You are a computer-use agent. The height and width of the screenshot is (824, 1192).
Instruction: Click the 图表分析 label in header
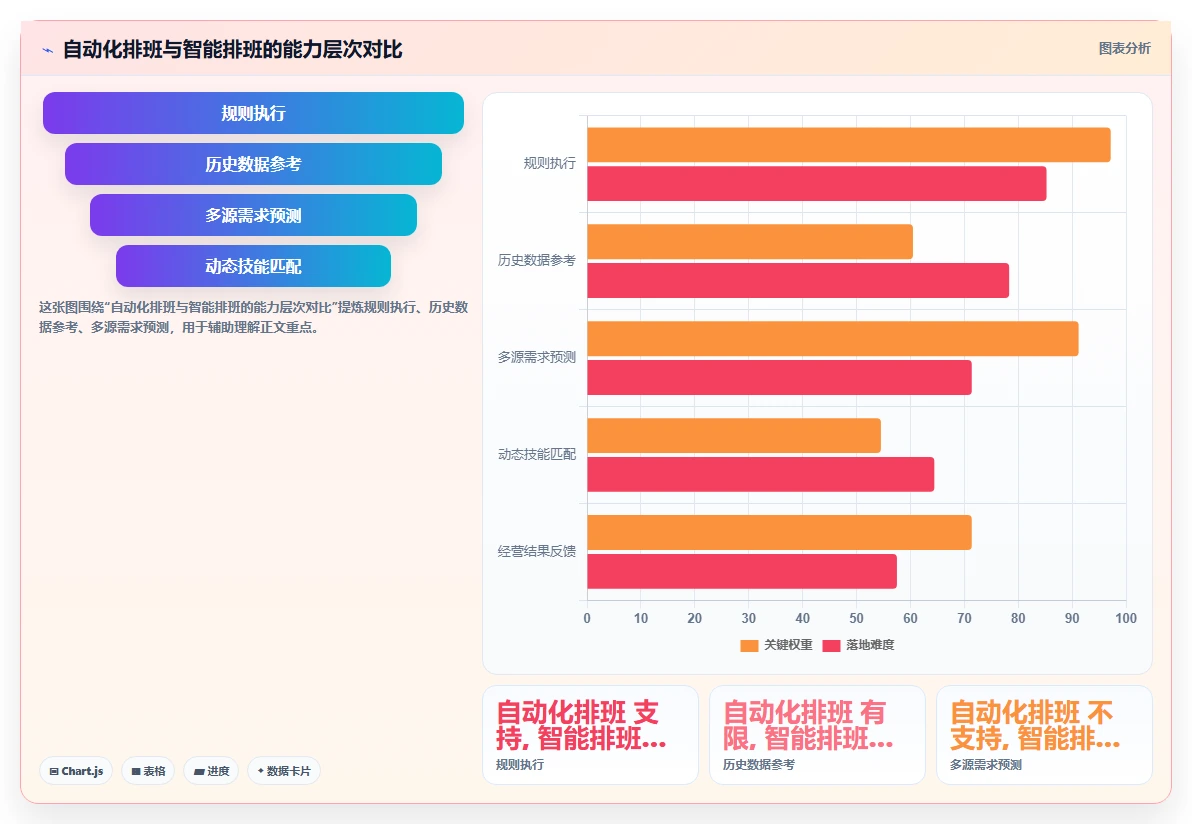pos(1124,49)
